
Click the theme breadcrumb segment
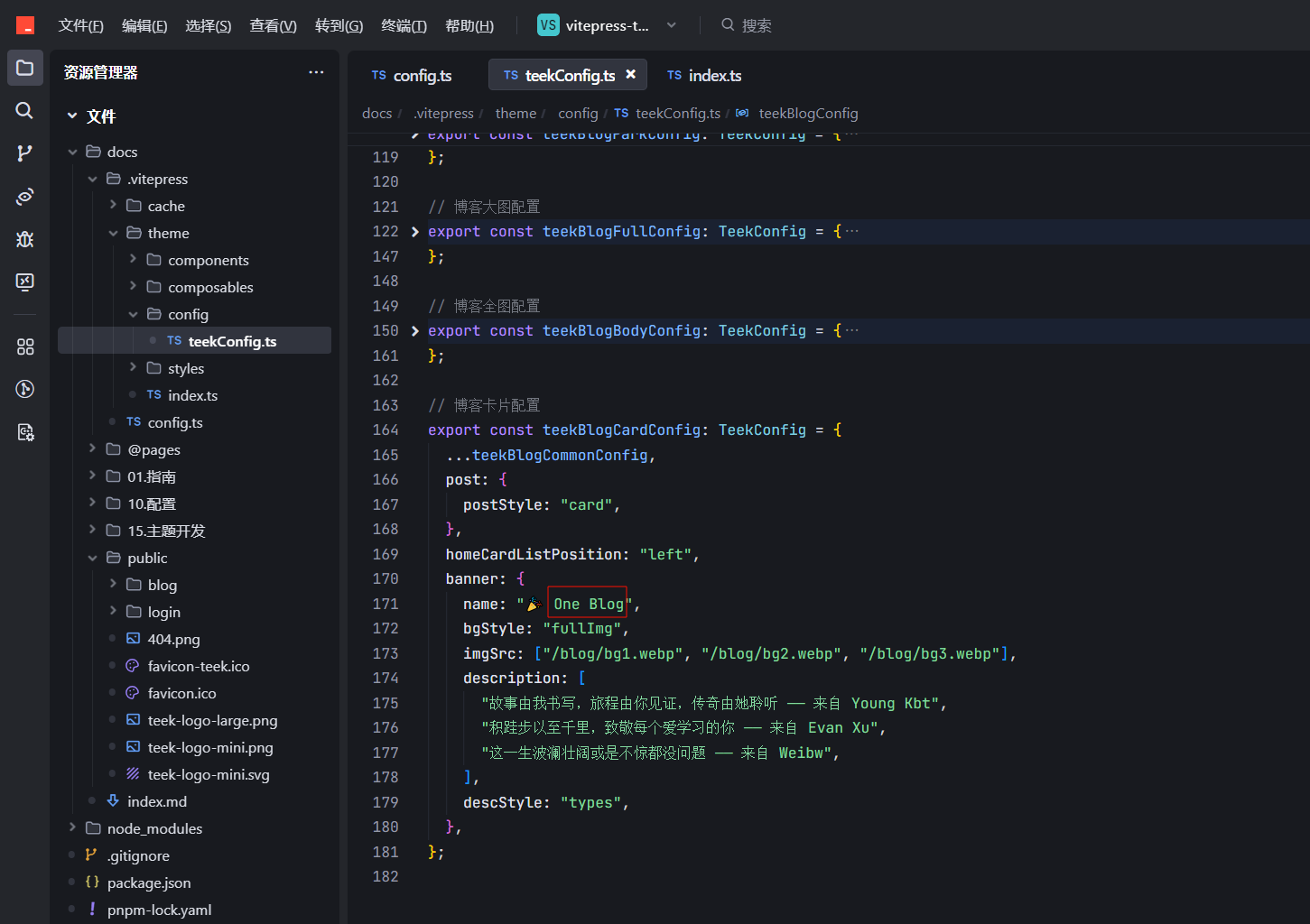[516, 113]
